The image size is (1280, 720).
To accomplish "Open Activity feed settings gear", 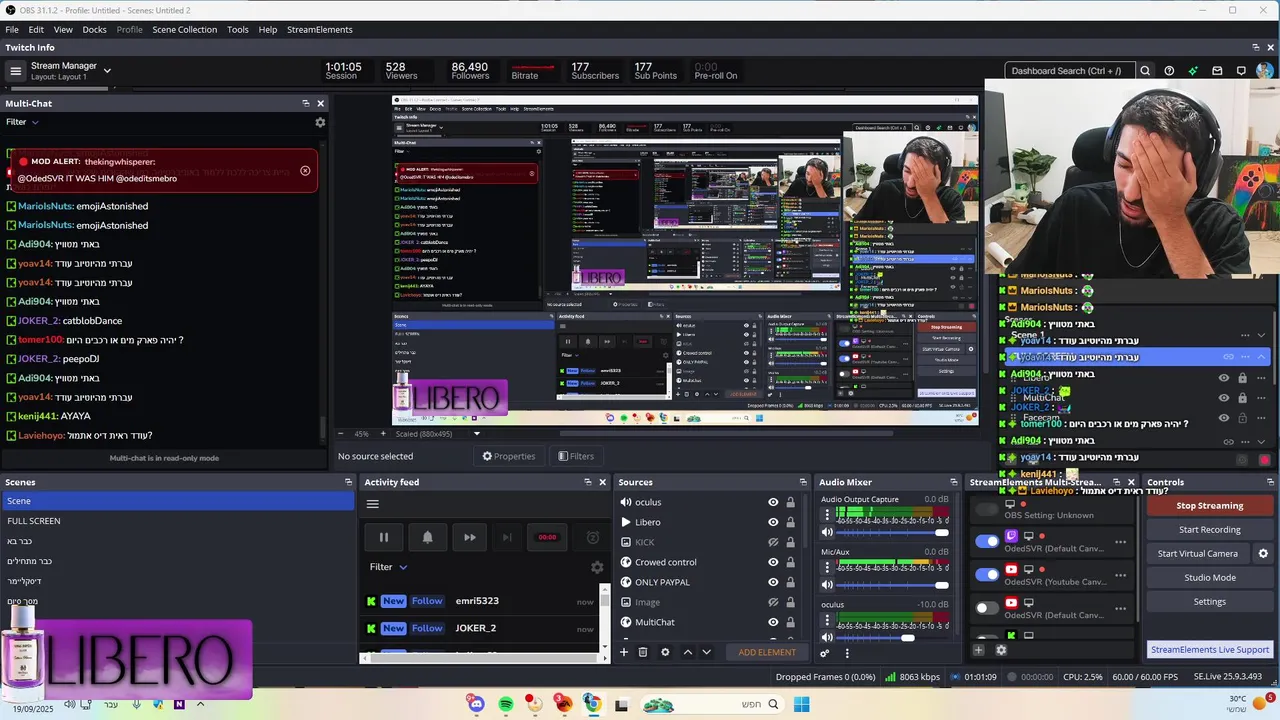I will 597,567.
